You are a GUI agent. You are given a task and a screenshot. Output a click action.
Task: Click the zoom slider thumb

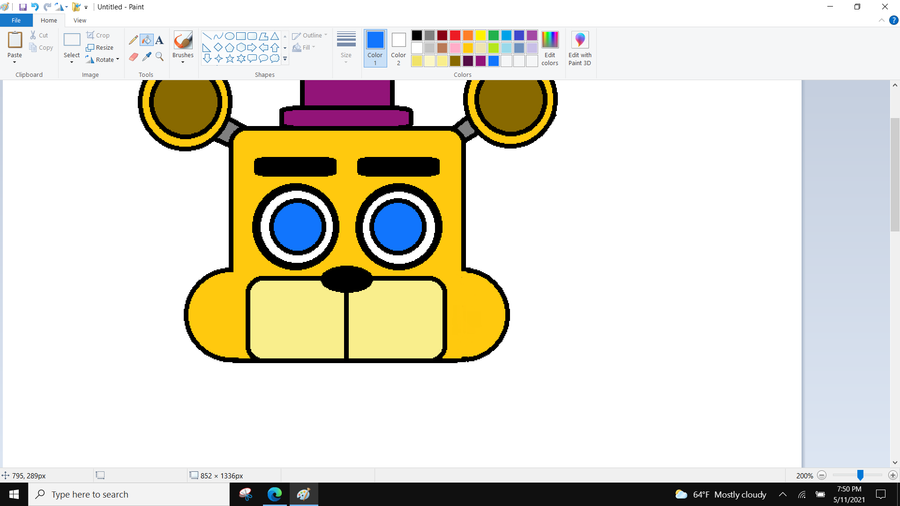pyautogui.click(x=860, y=475)
